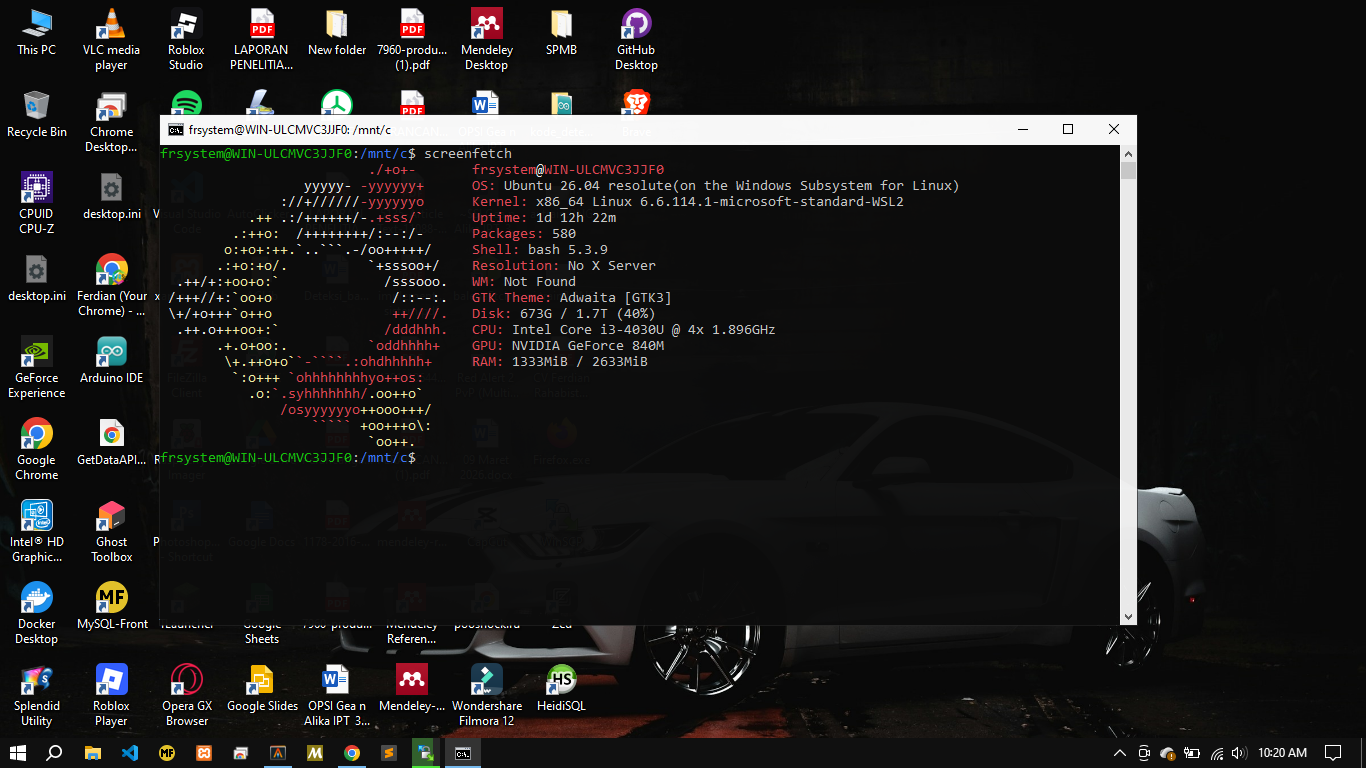Viewport: 1366px width, 768px height.
Task: Launch VLC media player shortcut
Action: click(x=111, y=39)
